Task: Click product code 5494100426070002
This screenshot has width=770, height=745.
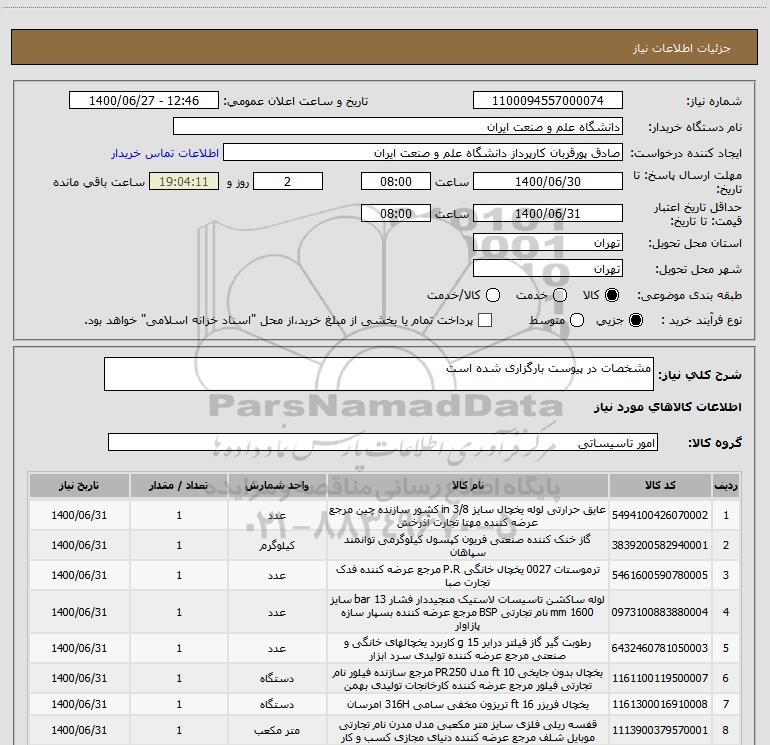Action: pos(660,515)
